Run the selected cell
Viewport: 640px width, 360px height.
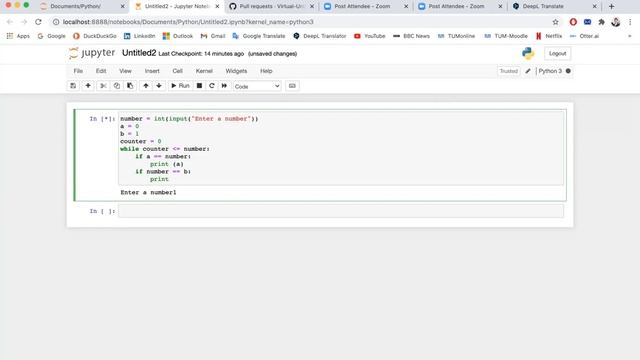click(180, 86)
